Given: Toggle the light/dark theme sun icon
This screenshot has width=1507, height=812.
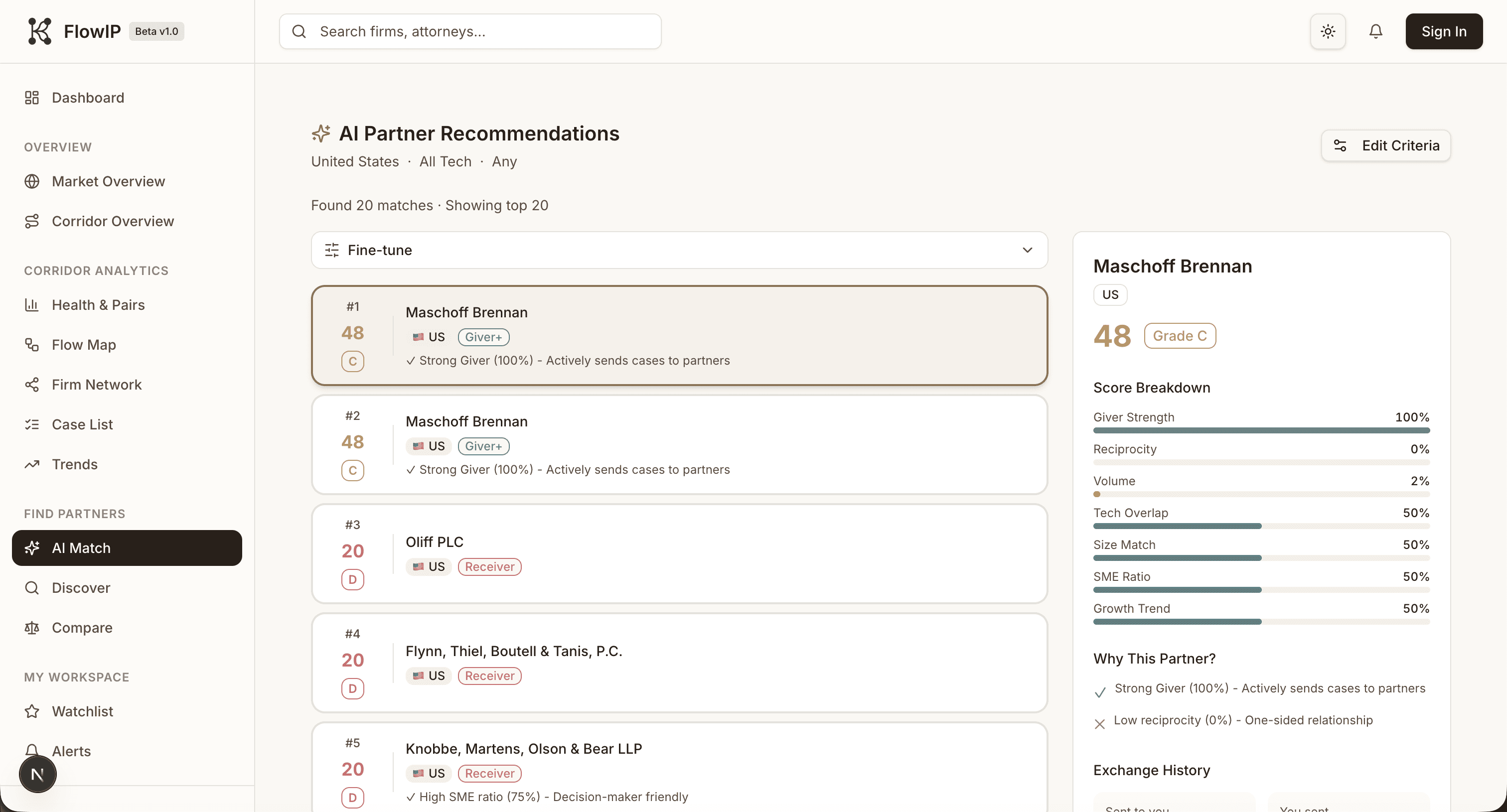Looking at the screenshot, I should 1328,31.
